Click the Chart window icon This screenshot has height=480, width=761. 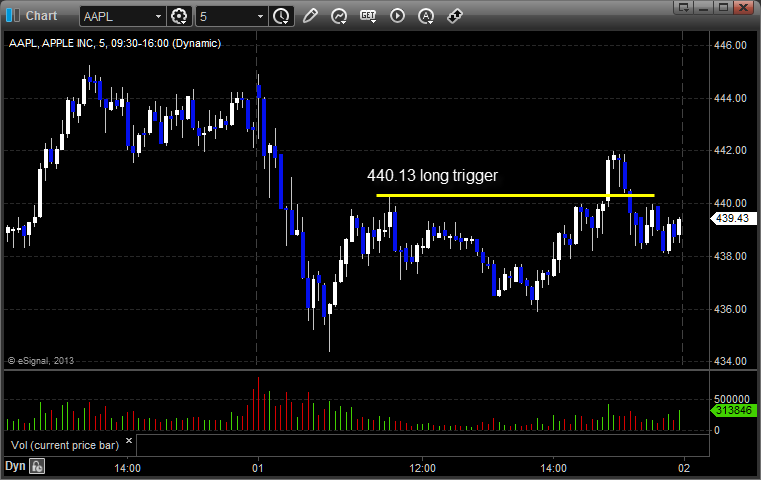13,16
